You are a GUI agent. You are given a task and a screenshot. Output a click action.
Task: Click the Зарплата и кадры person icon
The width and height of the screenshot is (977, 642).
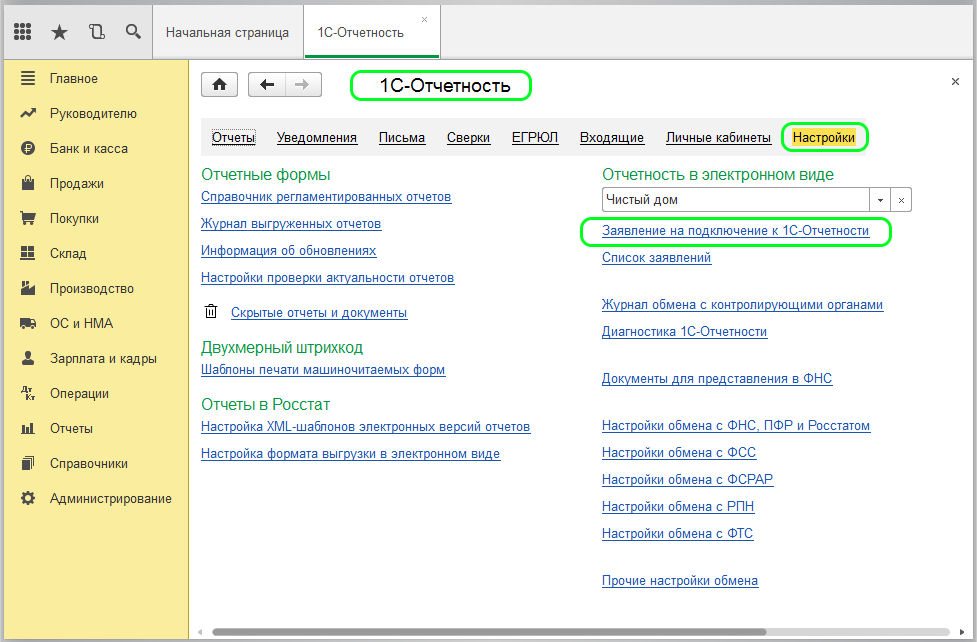(x=28, y=358)
